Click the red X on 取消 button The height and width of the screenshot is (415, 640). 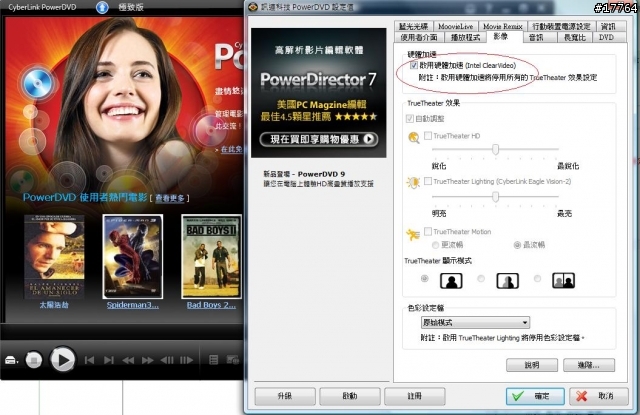(x=582, y=396)
